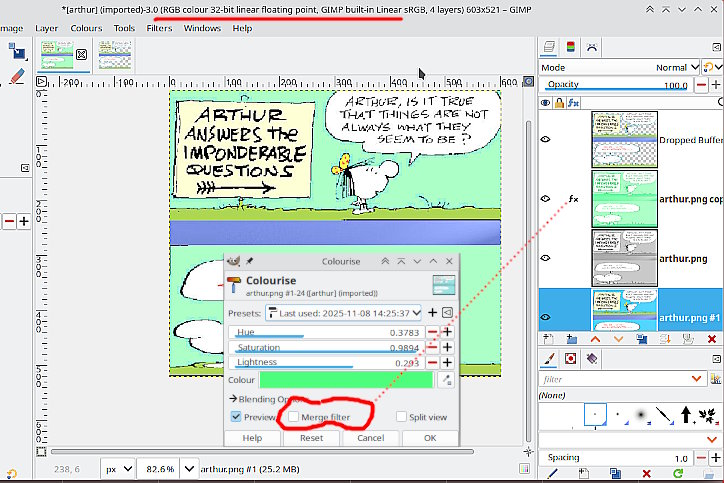Raise layer with up arrow icon
724x483 pixels.
pyautogui.click(x=595, y=339)
